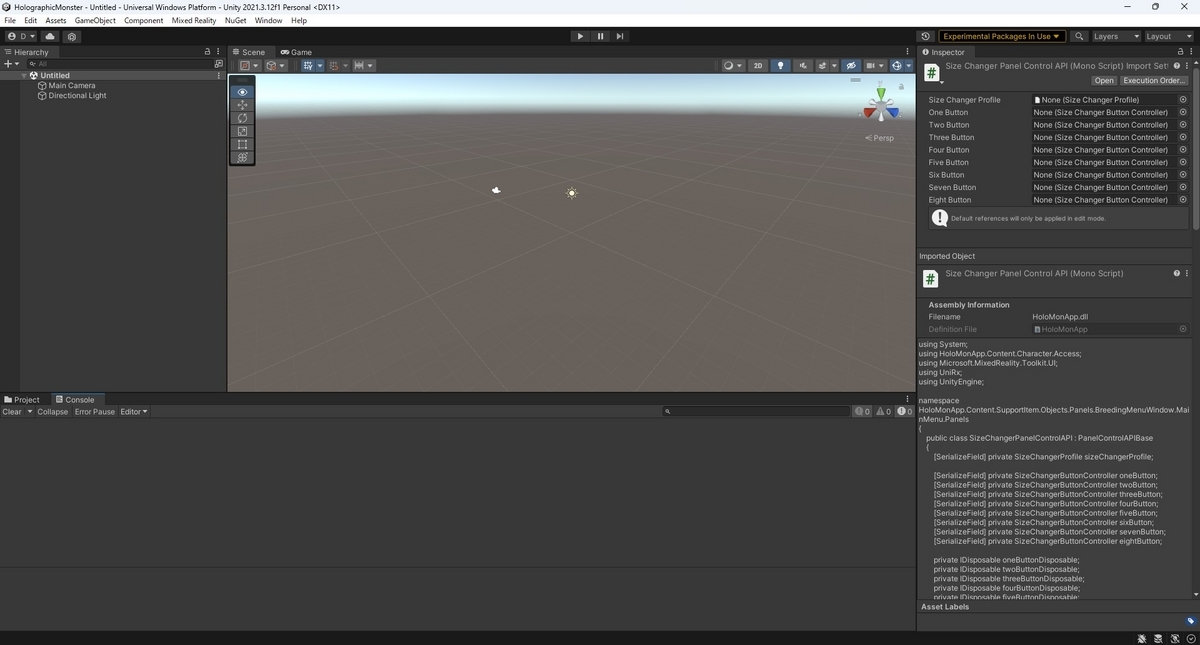Select the Scale tool in Scene overlay
Screen dimensions: 1200x645
click(242, 131)
